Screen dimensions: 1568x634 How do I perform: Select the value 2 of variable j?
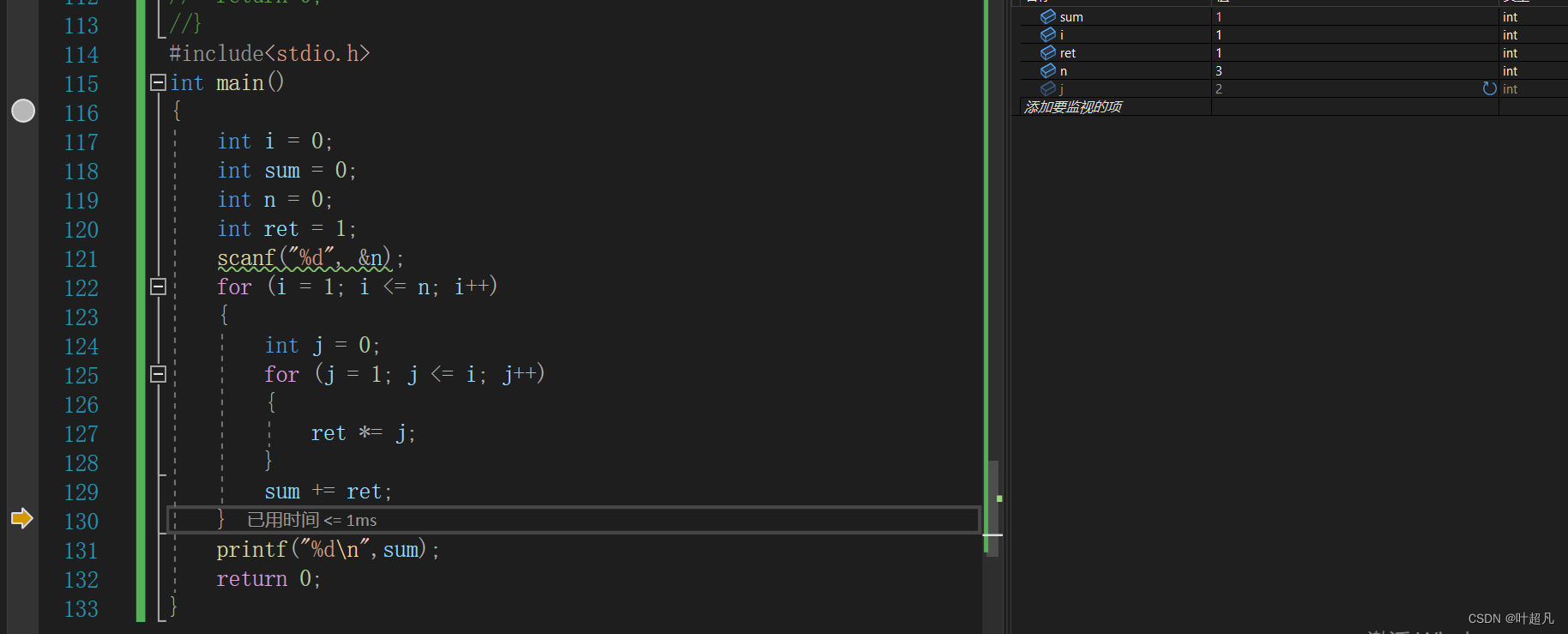[1219, 89]
